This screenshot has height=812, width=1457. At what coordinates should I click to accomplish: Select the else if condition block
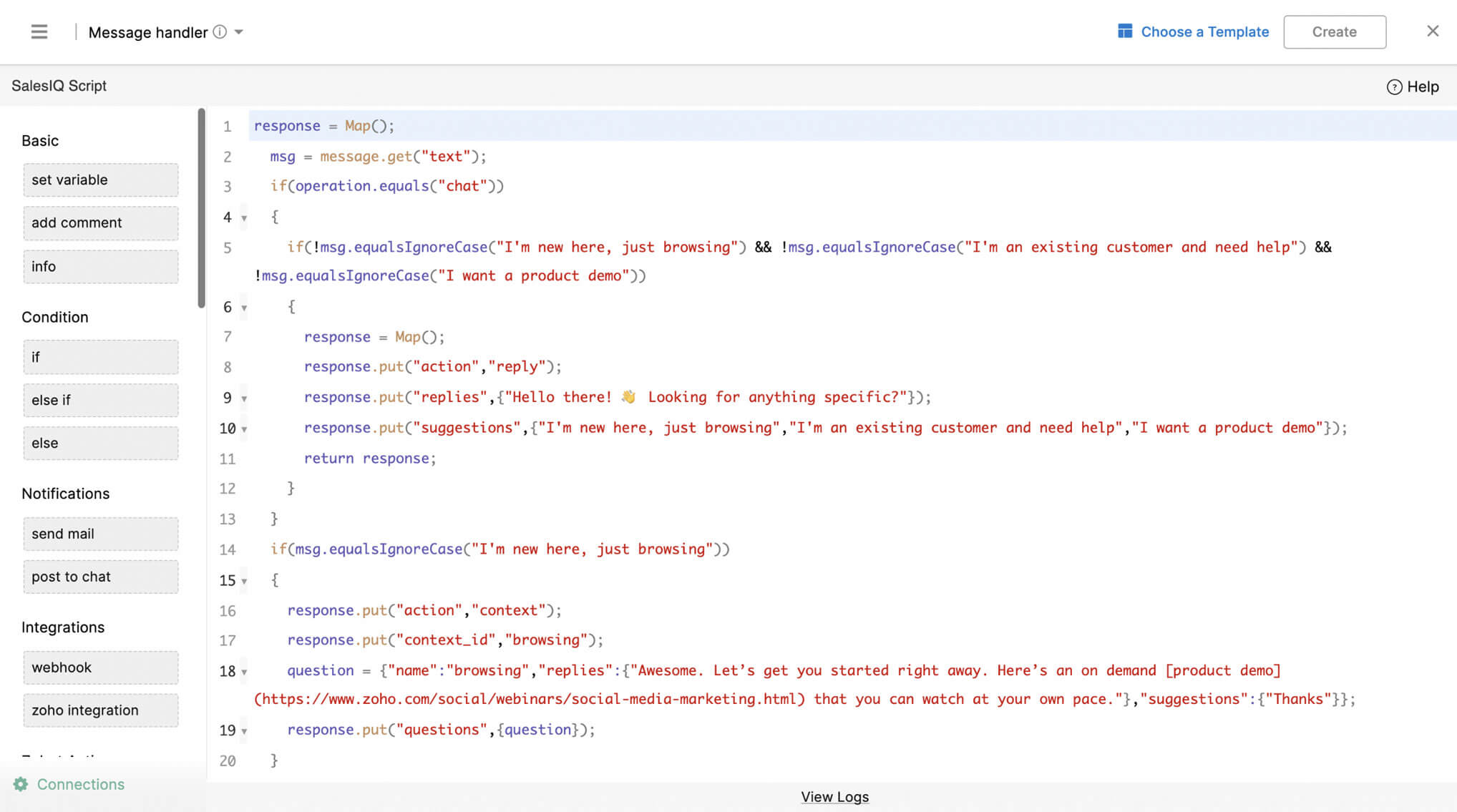[100, 400]
